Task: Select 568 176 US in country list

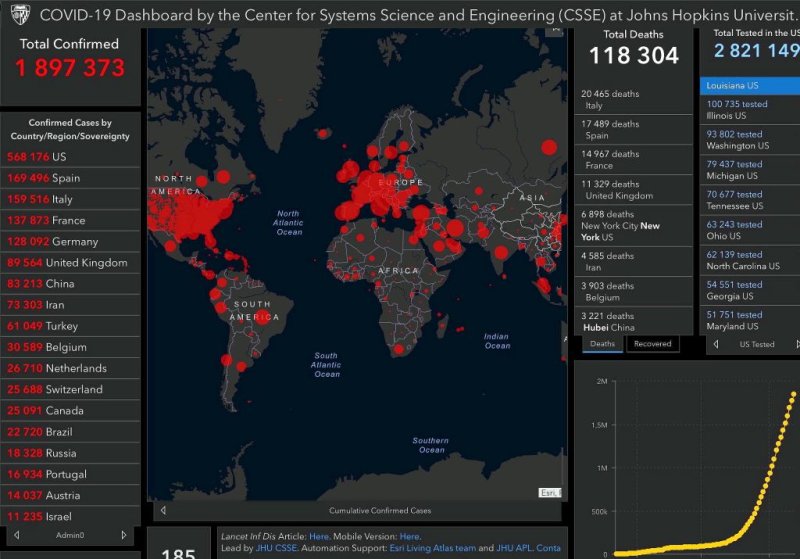Action: tap(70, 157)
